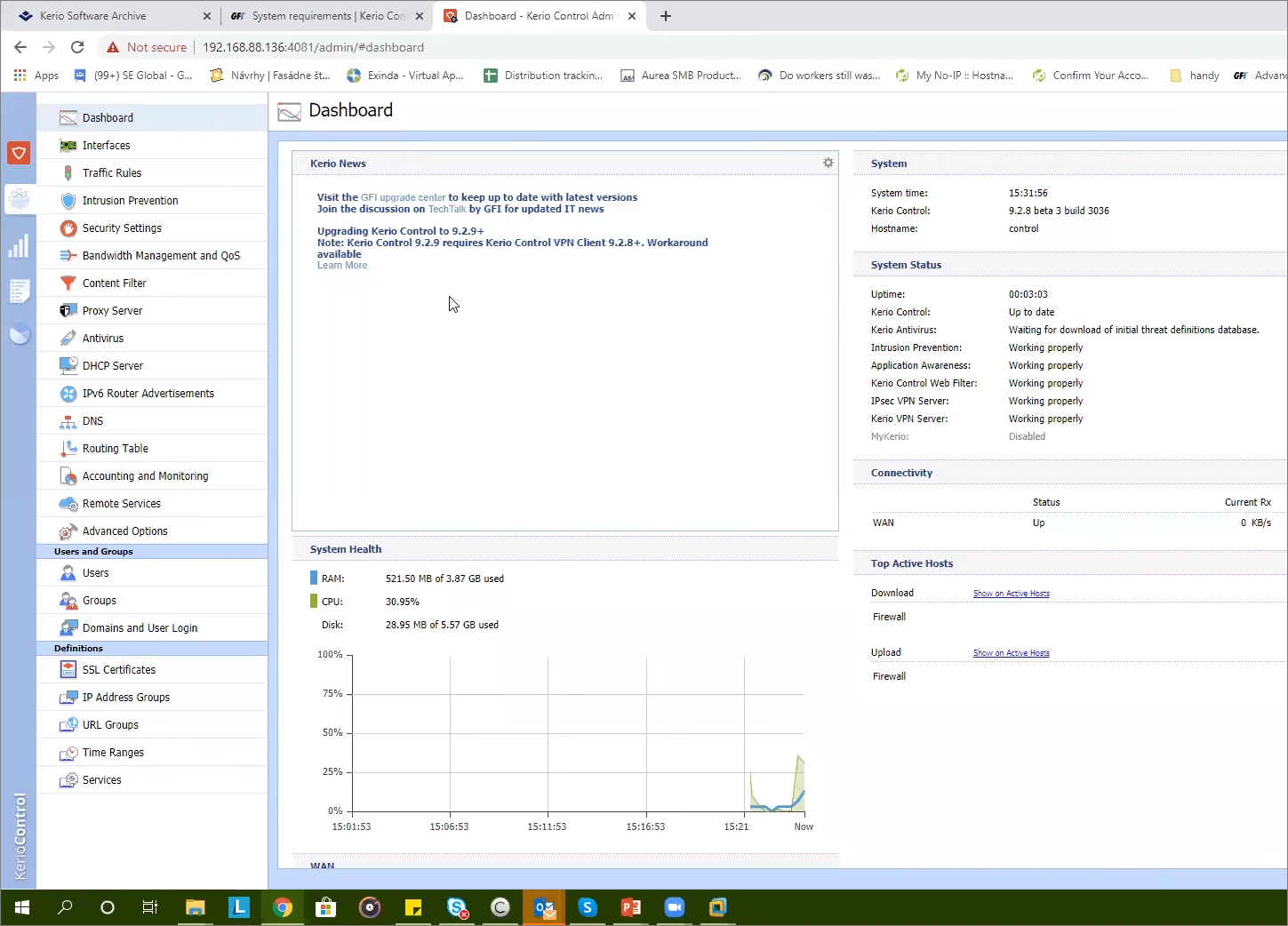Click Show on Active Hosts under Download
The height and width of the screenshot is (926, 1288).
pyautogui.click(x=1011, y=593)
